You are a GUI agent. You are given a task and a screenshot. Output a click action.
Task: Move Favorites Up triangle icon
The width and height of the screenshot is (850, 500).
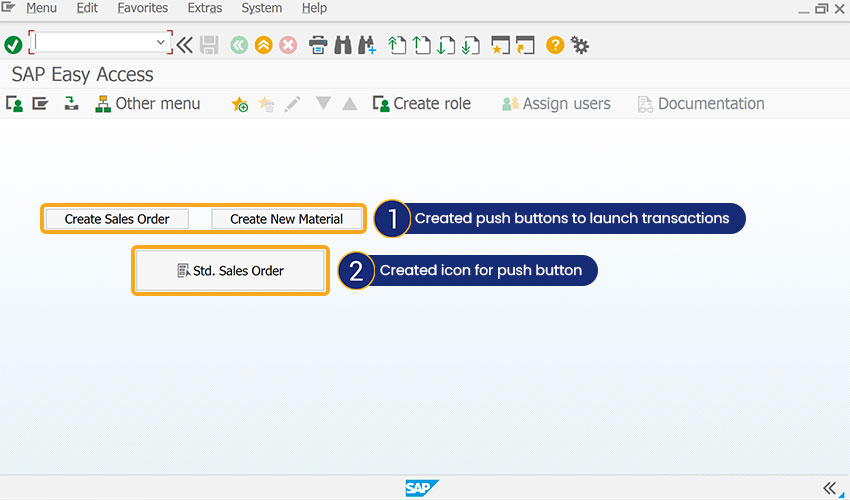click(x=350, y=104)
